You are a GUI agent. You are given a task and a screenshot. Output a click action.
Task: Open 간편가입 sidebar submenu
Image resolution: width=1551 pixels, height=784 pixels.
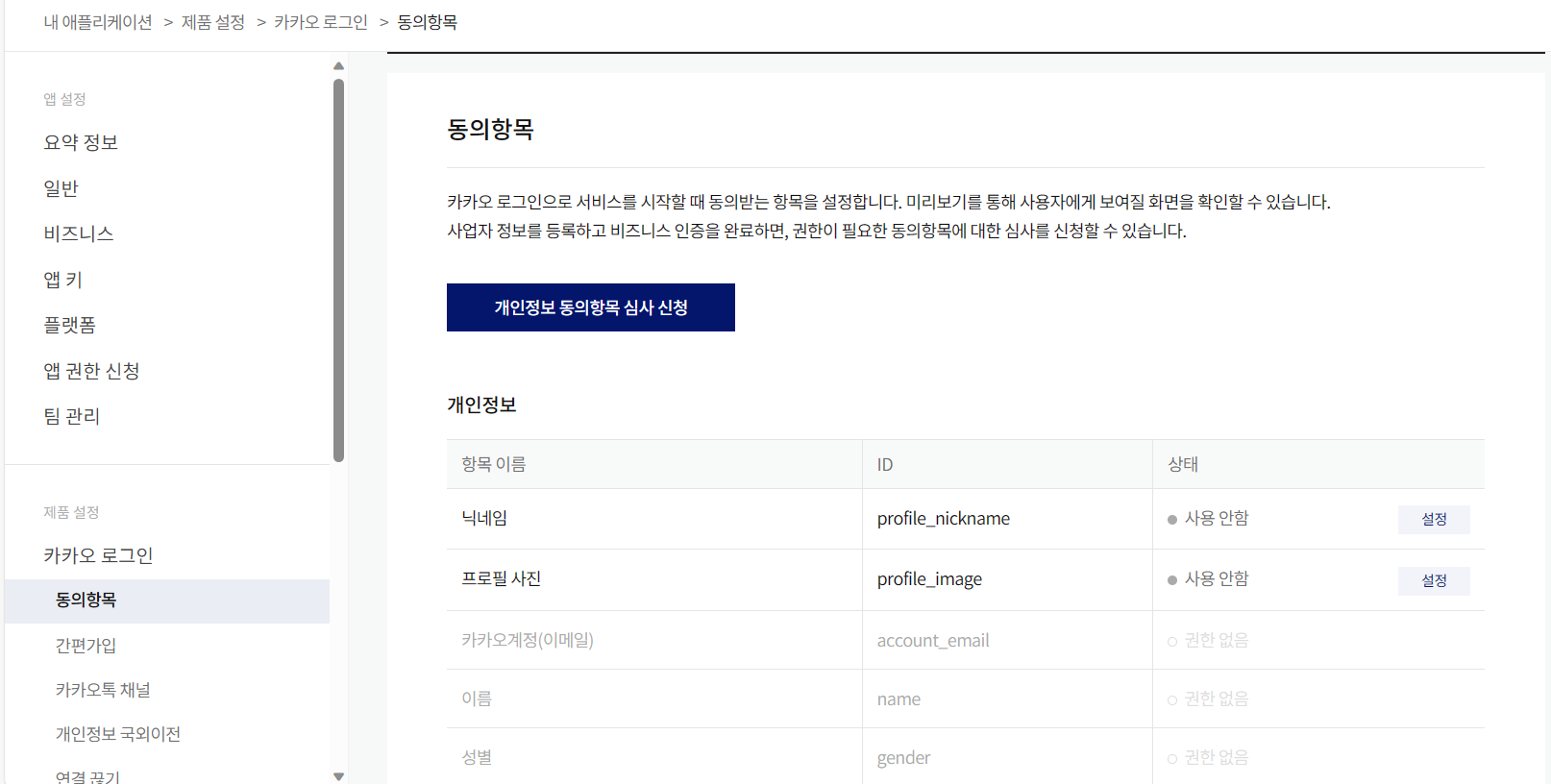coord(86,646)
